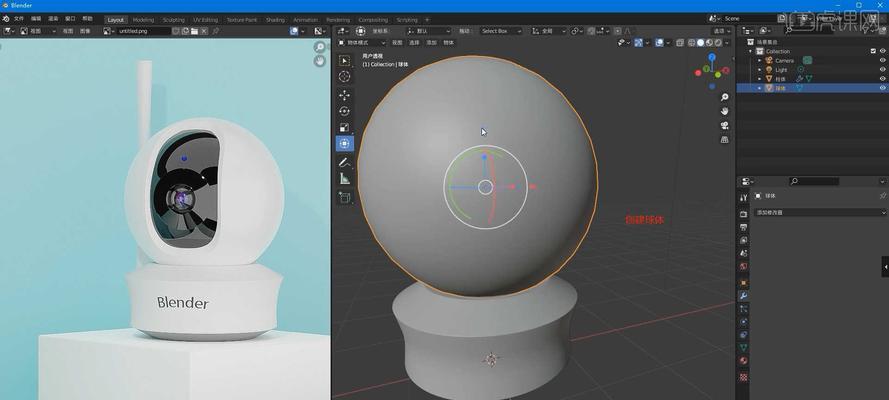This screenshot has width=889, height=400.
Task: Toggle snapping magnet in viewport header
Action: [591, 31]
